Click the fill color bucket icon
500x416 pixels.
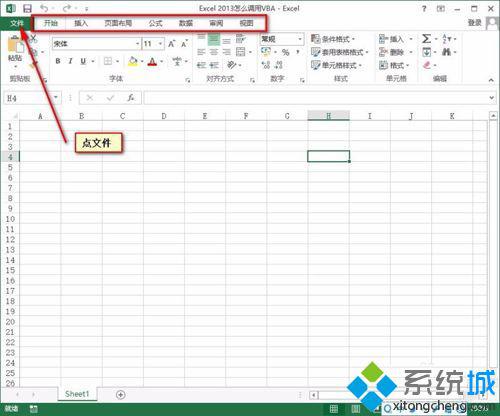pos(133,61)
